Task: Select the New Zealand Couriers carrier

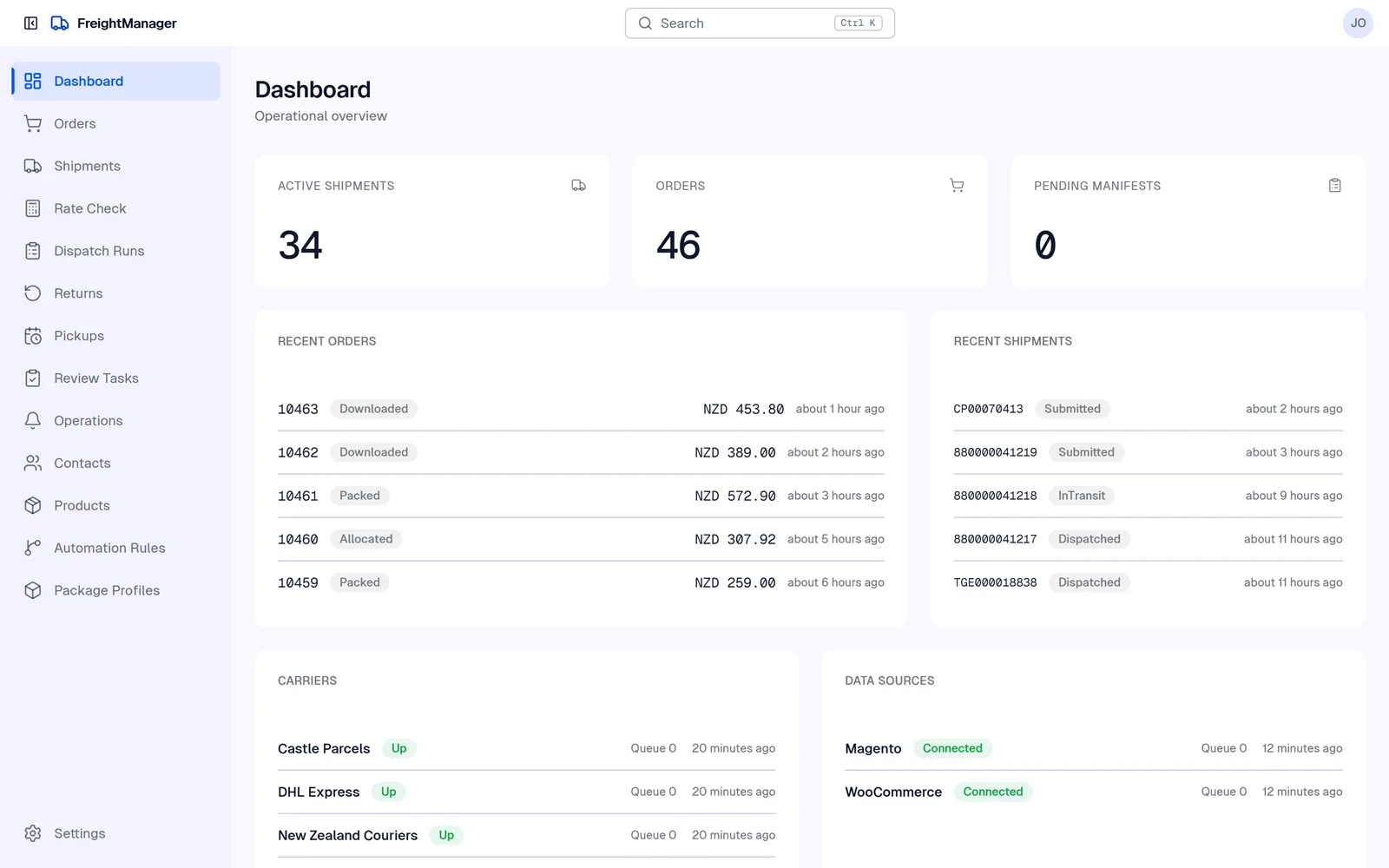Action: click(x=526, y=835)
